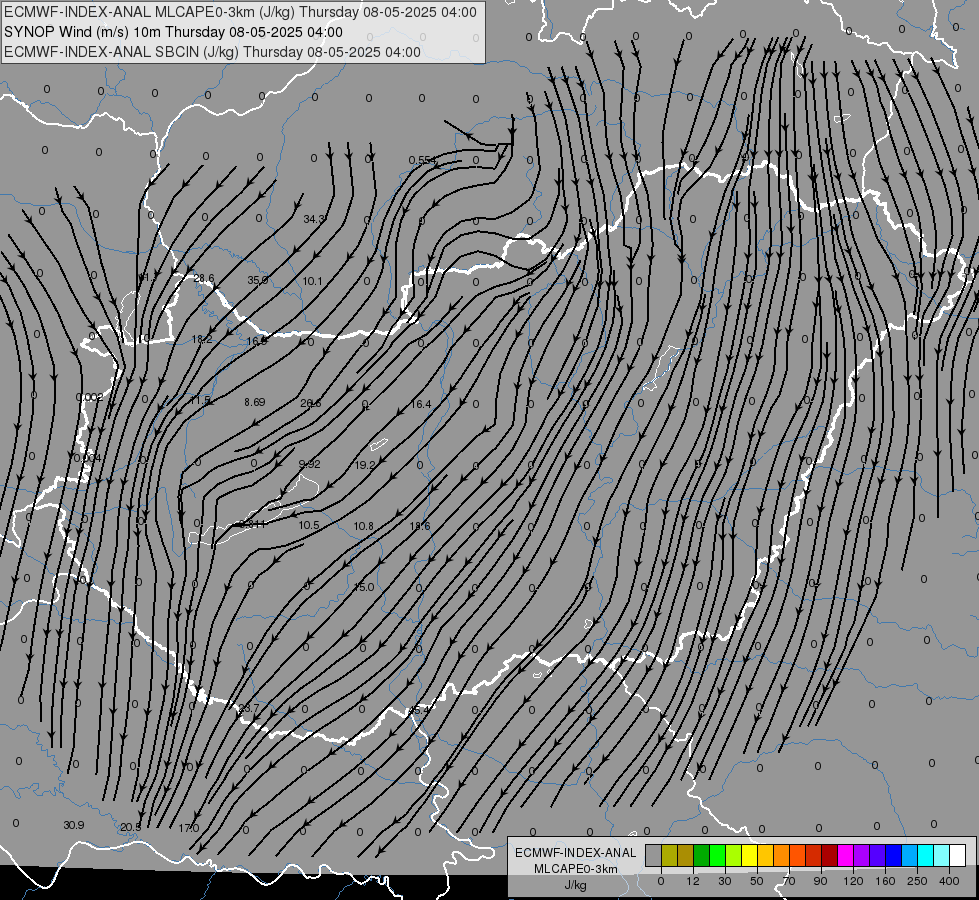The image size is (979, 900).
Task: Click the legend scale label '30'
Action: click(x=725, y=881)
